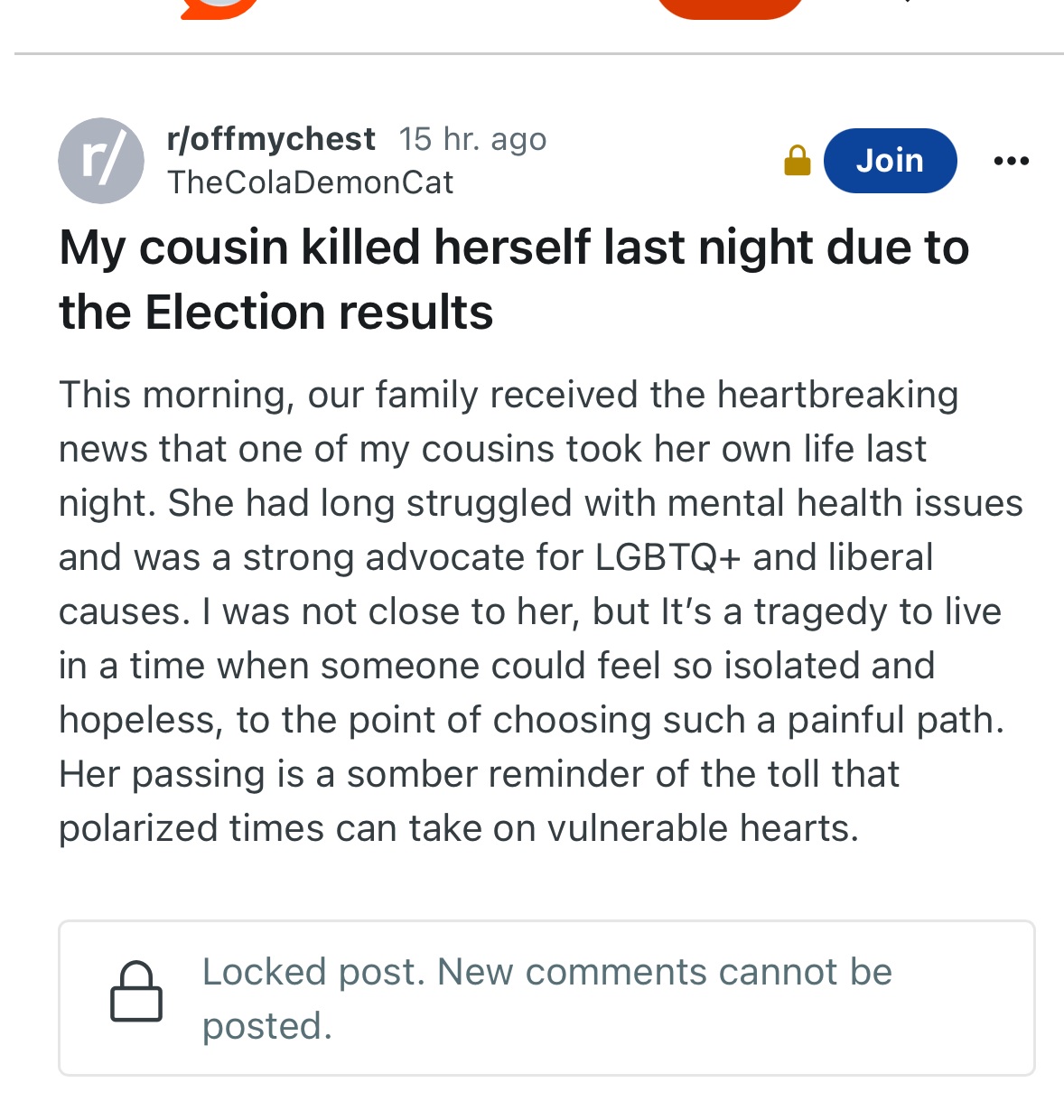1064x1120 pixels.
Task: Click the 'Locked post' notice text
Action: [x=546, y=972]
